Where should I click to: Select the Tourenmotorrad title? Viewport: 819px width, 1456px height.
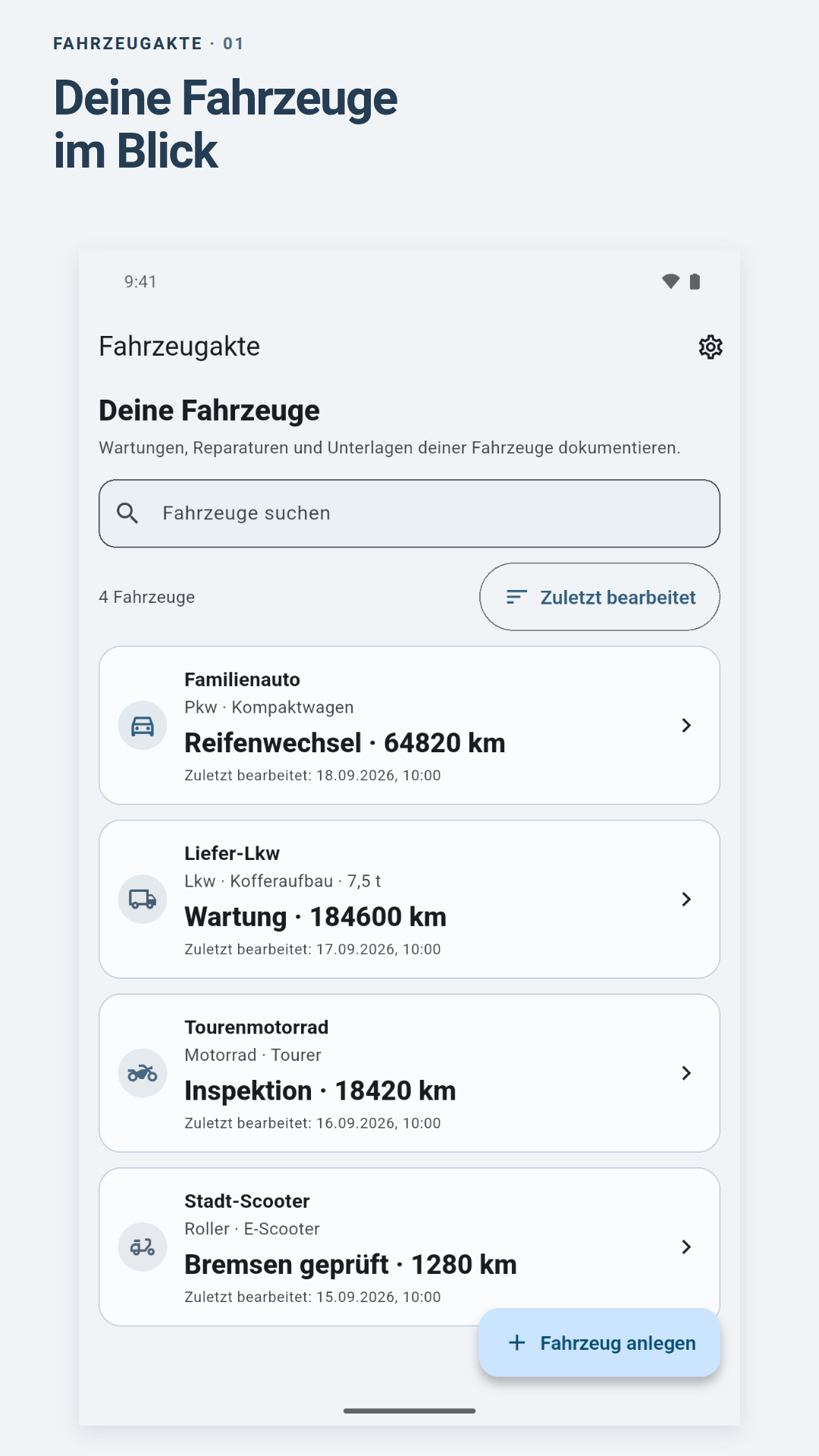point(256,1027)
